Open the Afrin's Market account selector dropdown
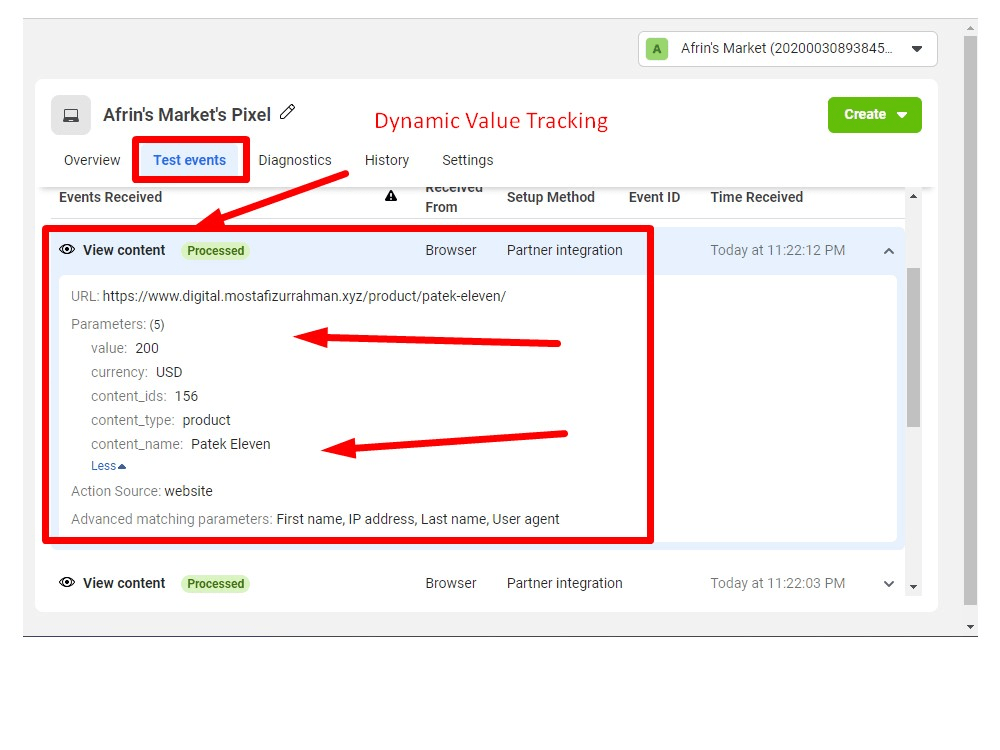The width and height of the screenshot is (1000, 750). point(917,48)
